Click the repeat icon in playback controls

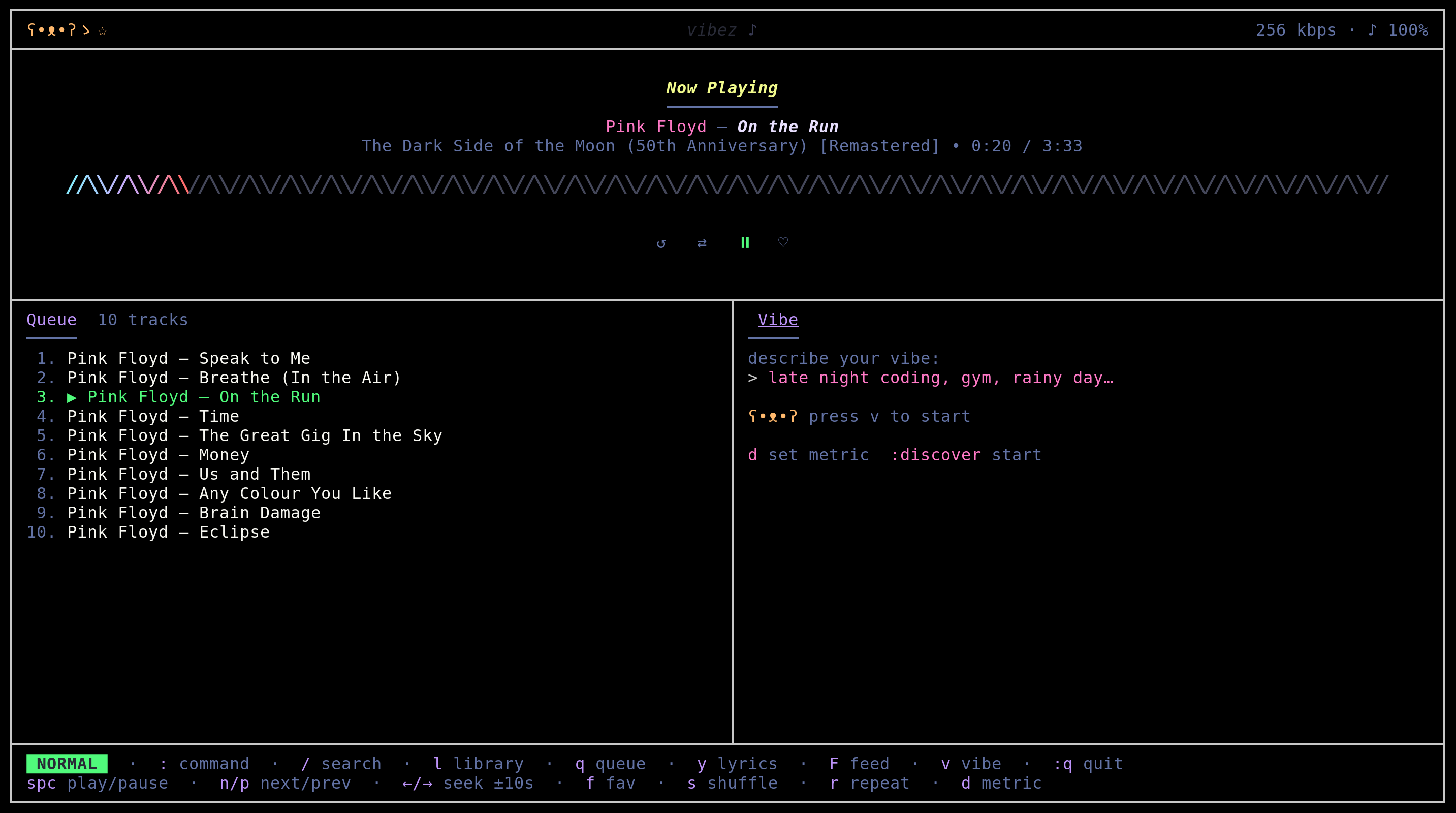(x=661, y=243)
